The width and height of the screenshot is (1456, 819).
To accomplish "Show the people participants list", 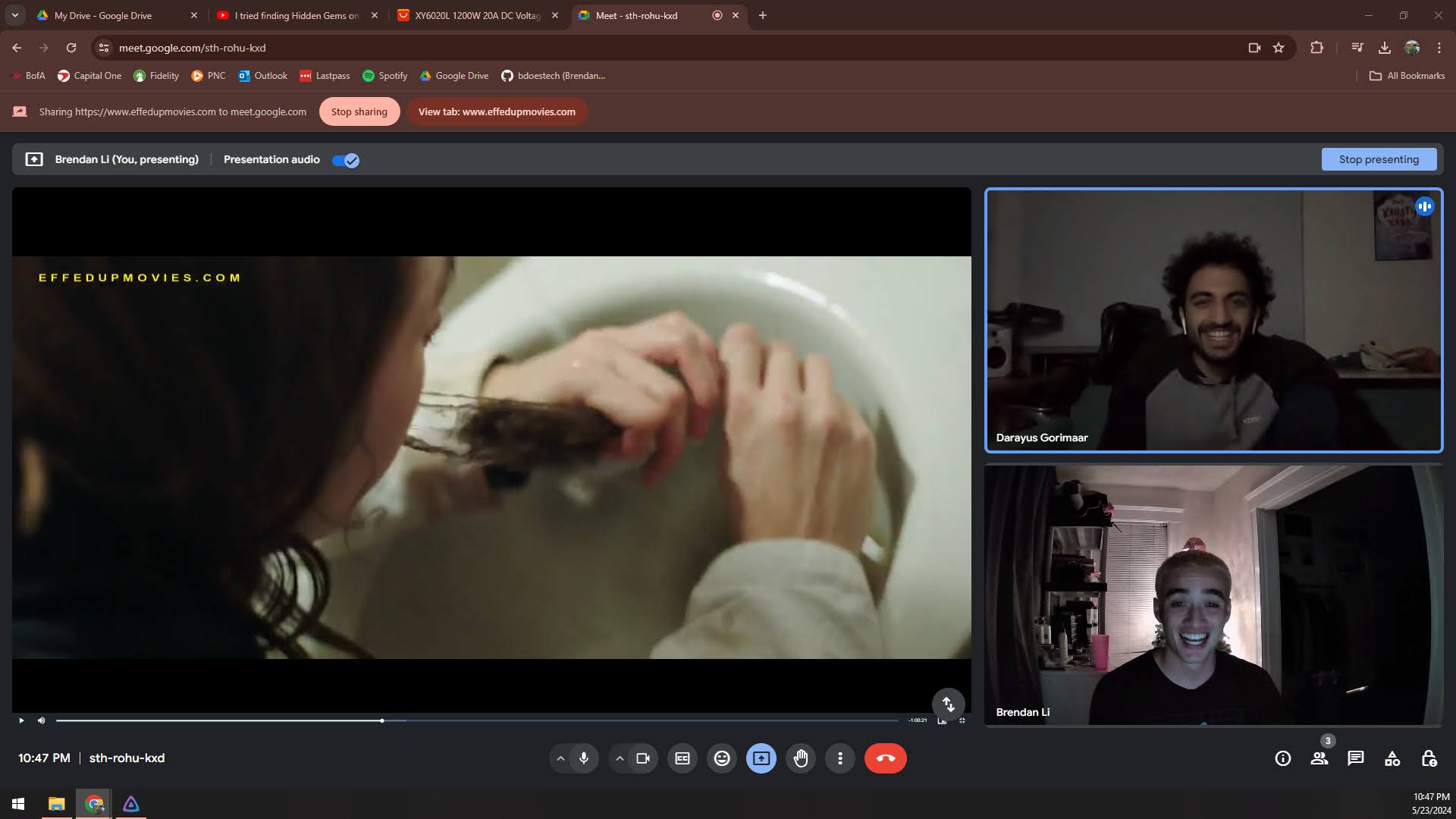I will point(1319,758).
